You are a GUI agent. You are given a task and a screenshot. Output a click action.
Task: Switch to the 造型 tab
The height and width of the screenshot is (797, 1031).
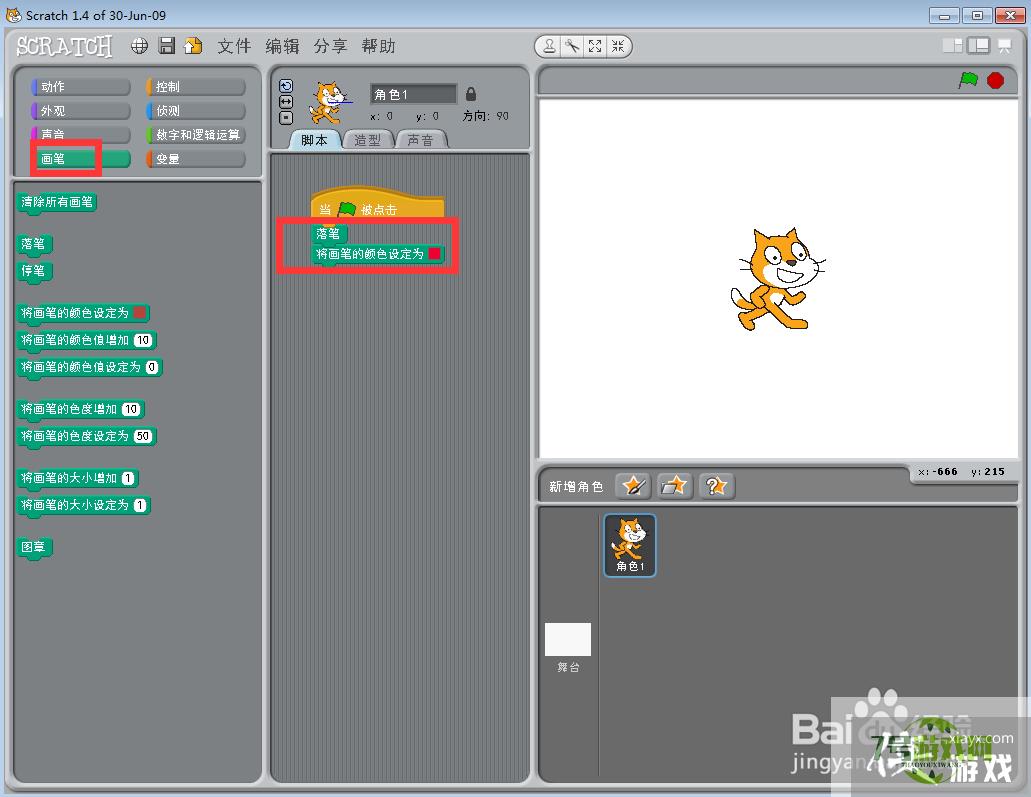[x=368, y=140]
